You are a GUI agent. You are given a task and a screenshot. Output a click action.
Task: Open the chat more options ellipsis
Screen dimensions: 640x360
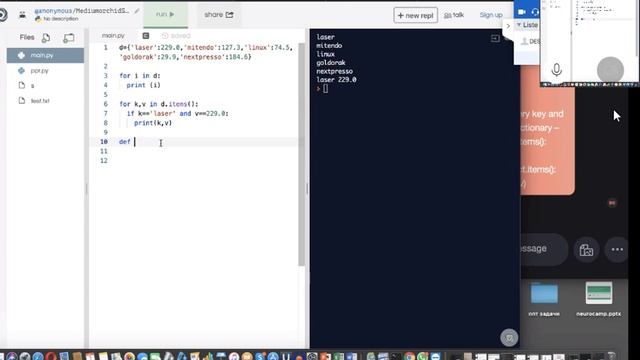pyautogui.click(x=617, y=249)
